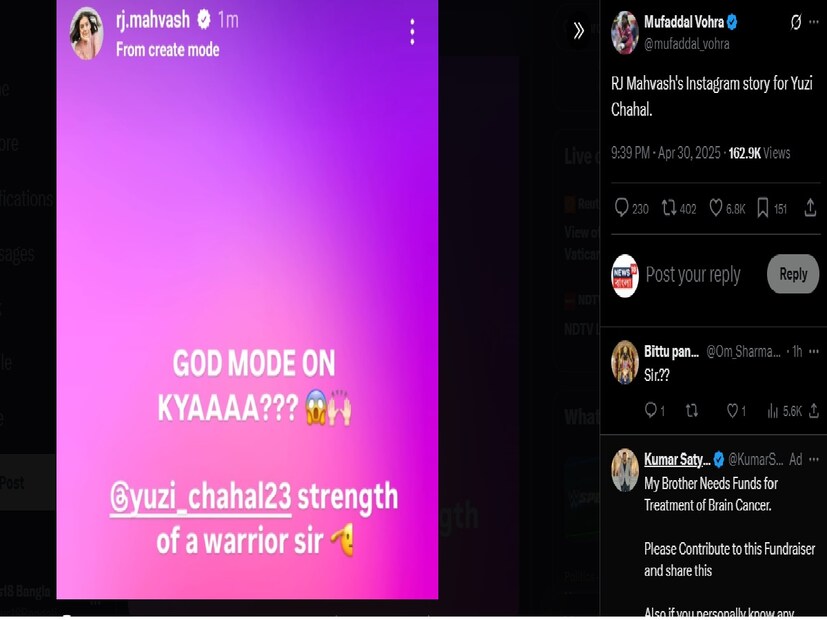Click the Reply button
Image resolution: width=827 pixels, height=620 pixels.
tap(793, 274)
